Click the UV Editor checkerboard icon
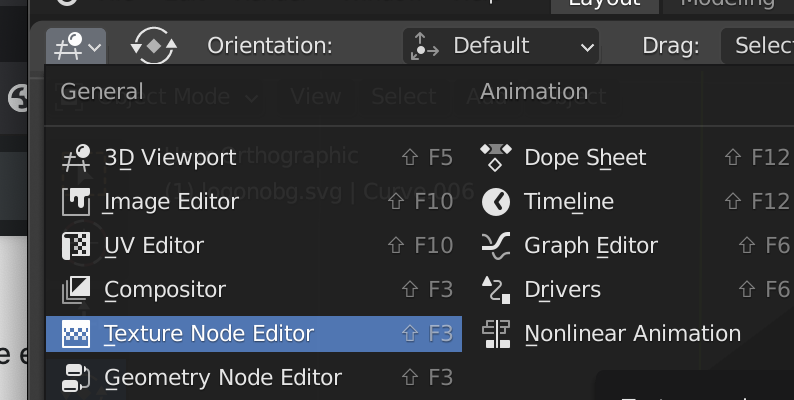Viewport: 794px width, 400px height. (76, 246)
